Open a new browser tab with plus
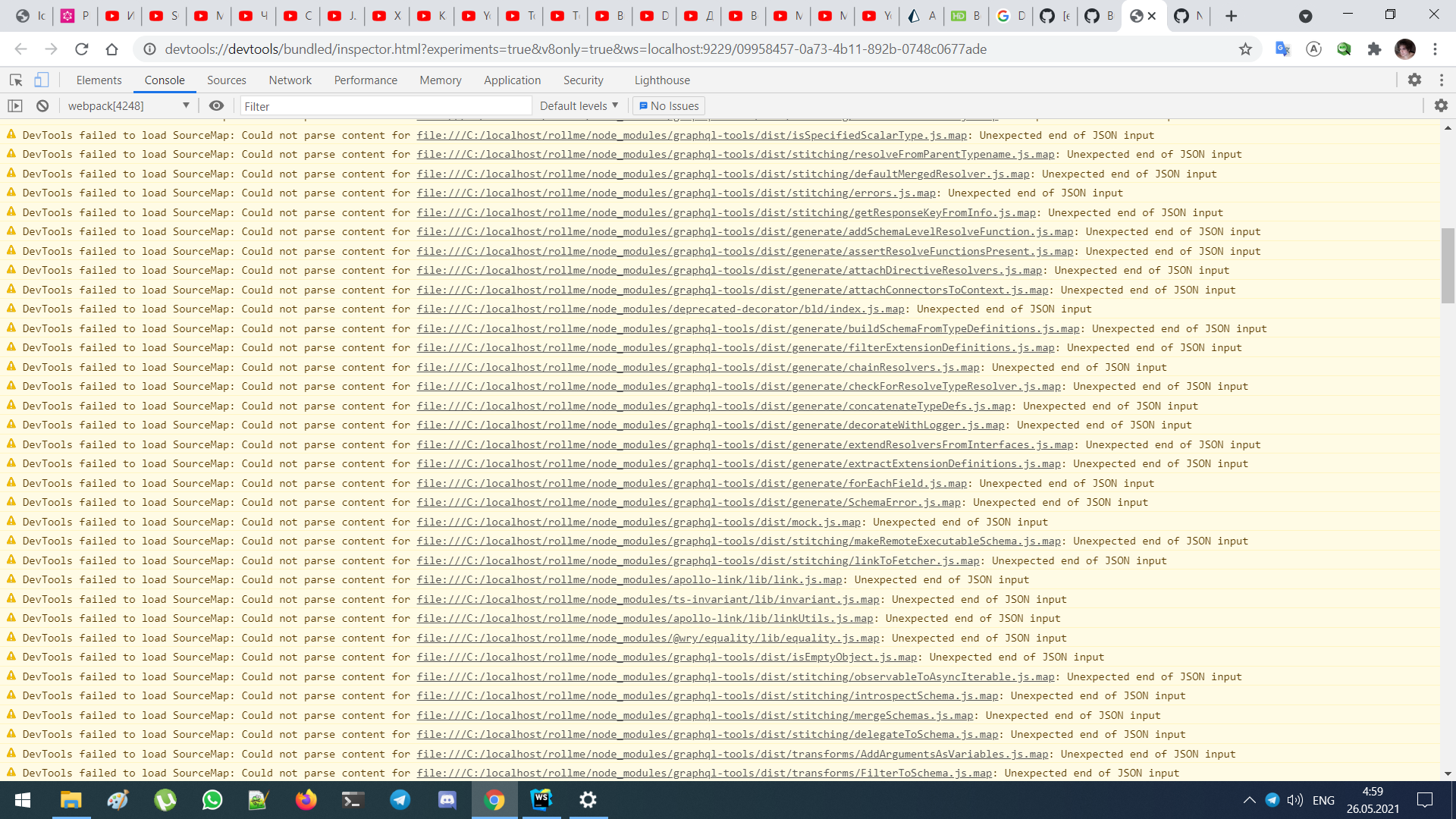Screen dimensions: 1456x819 click(1231, 16)
